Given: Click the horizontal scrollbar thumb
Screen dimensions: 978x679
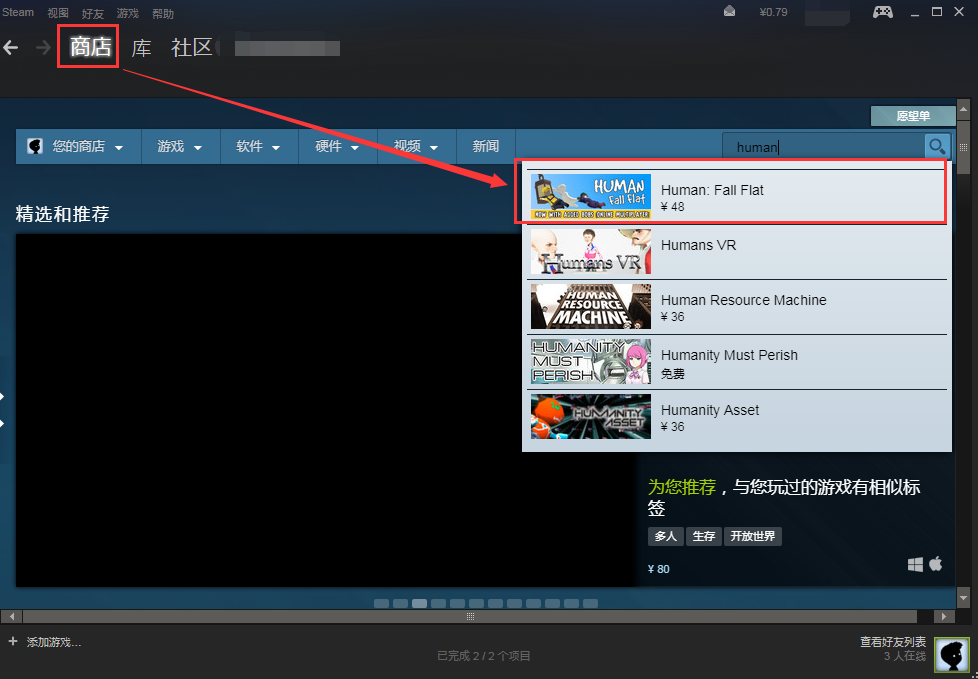Looking at the screenshot, I should (470, 617).
